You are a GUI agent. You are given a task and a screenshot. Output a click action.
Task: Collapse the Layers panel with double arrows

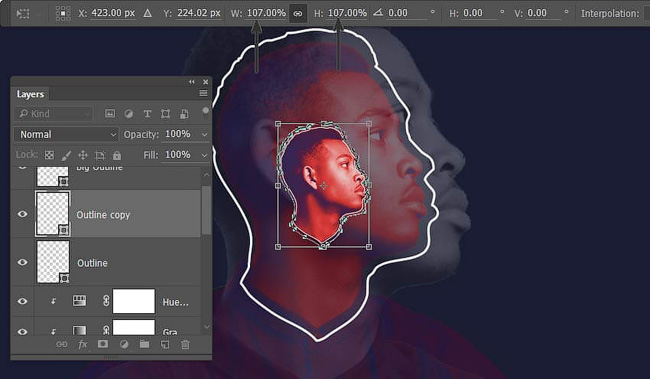(192, 82)
